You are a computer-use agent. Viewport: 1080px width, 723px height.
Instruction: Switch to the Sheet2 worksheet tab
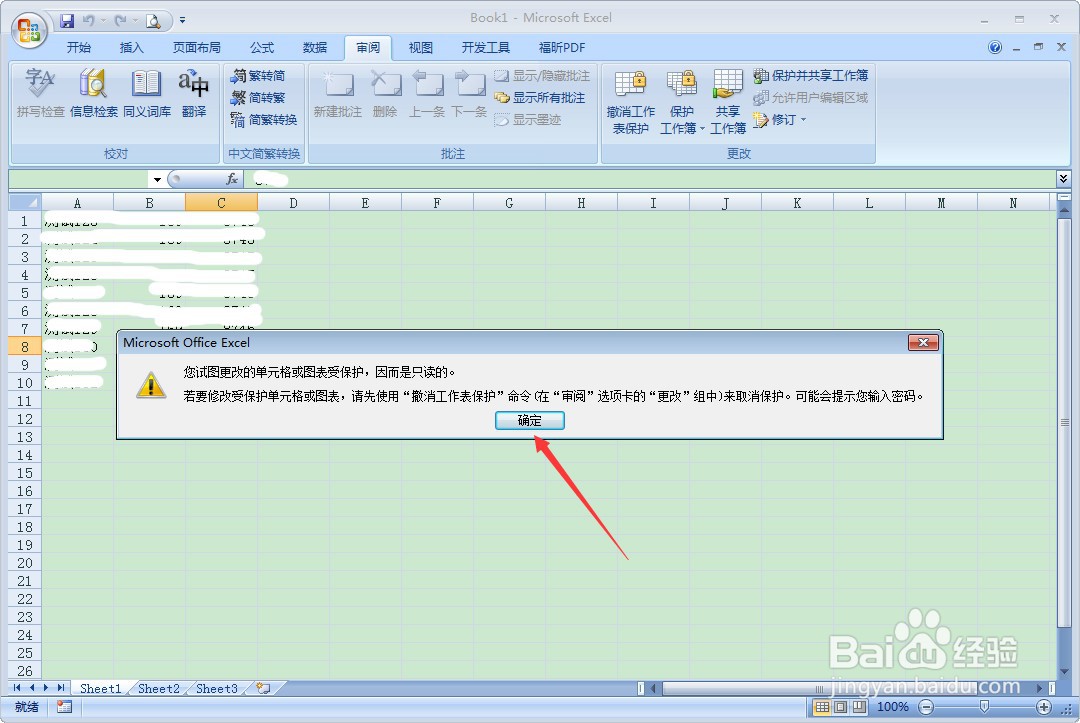point(158,688)
